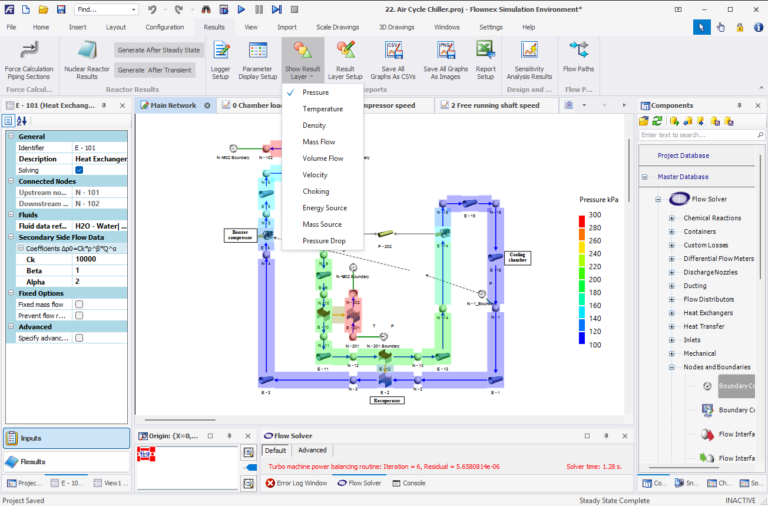Enable the Prevent flow reversal checkbox

tap(79, 315)
